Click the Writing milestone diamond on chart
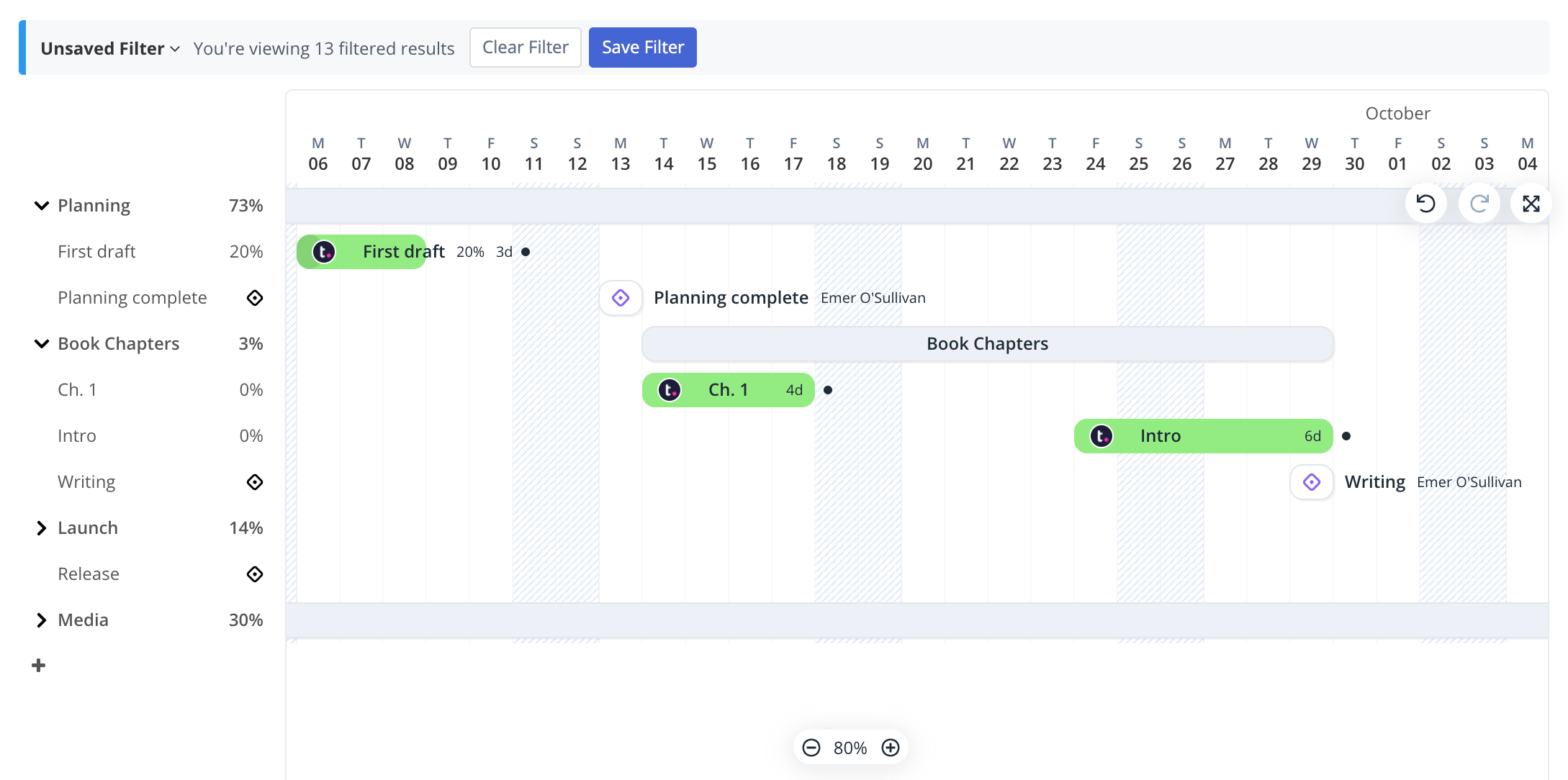This screenshot has width=1568, height=780. pos(1312,482)
